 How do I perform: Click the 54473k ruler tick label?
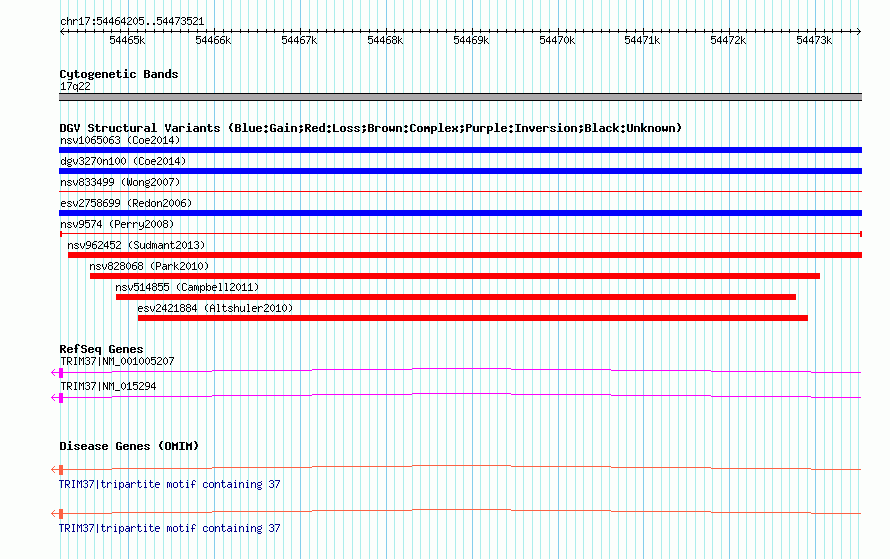click(x=814, y=40)
